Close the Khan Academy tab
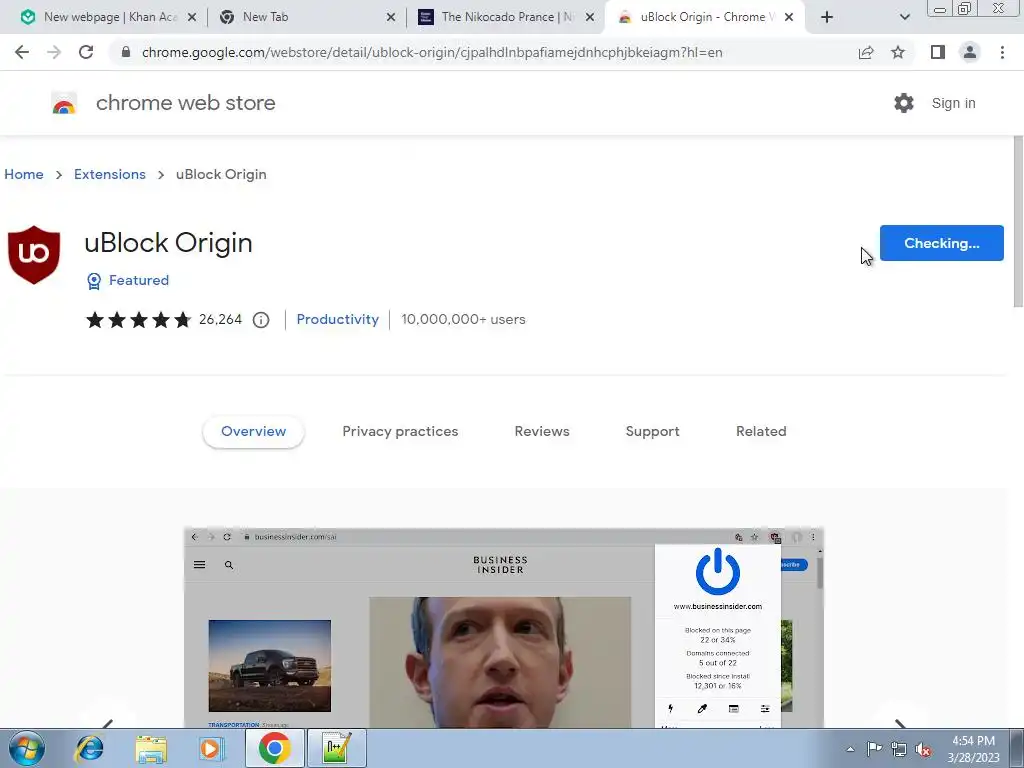This screenshot has width=1024, height=768. coord(192,17)
